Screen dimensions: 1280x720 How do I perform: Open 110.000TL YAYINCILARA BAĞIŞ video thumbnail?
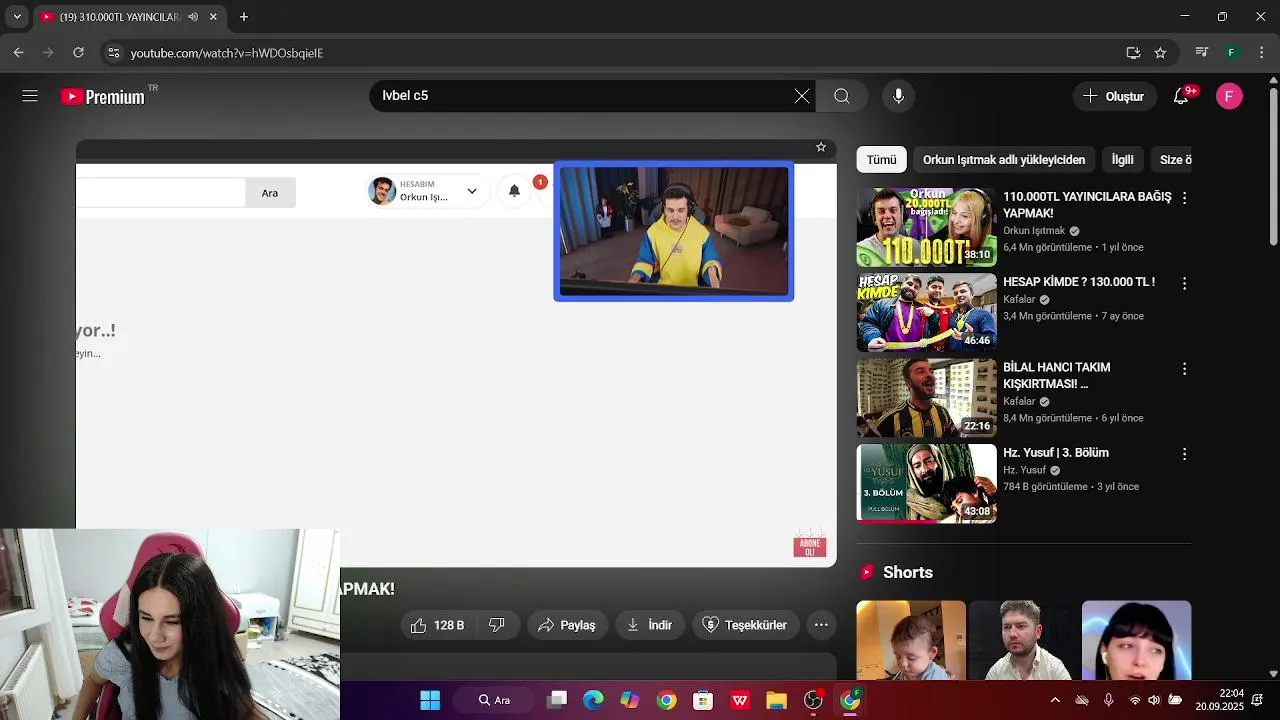926,227
